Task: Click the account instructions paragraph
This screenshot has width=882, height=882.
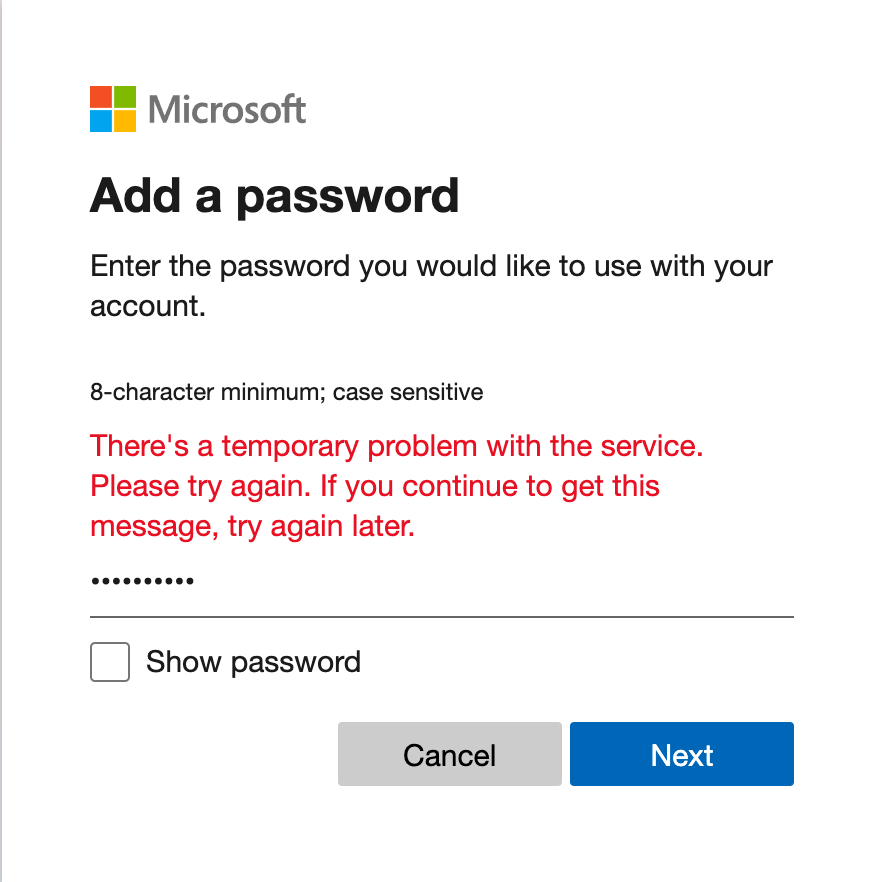Action: (x=431, y=285)
